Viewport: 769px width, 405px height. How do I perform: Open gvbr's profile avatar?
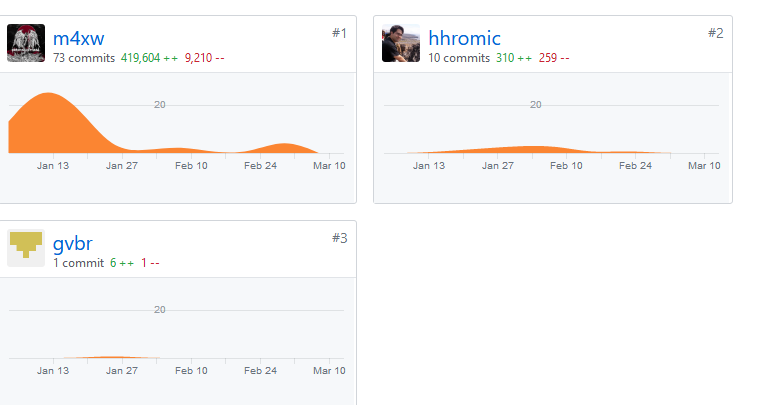click(26, 248)
